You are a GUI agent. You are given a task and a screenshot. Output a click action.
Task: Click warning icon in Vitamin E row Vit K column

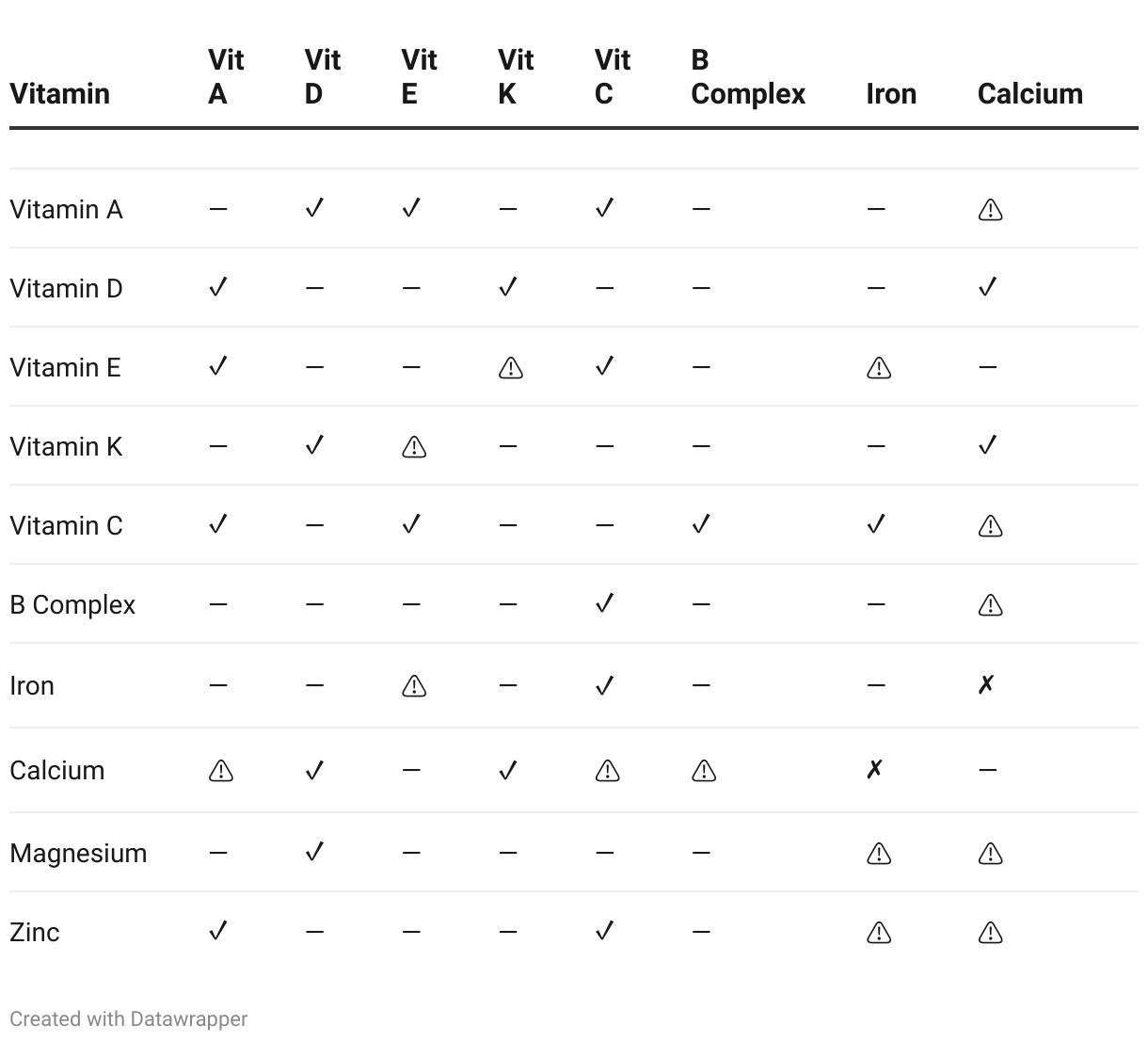(510, 368)
